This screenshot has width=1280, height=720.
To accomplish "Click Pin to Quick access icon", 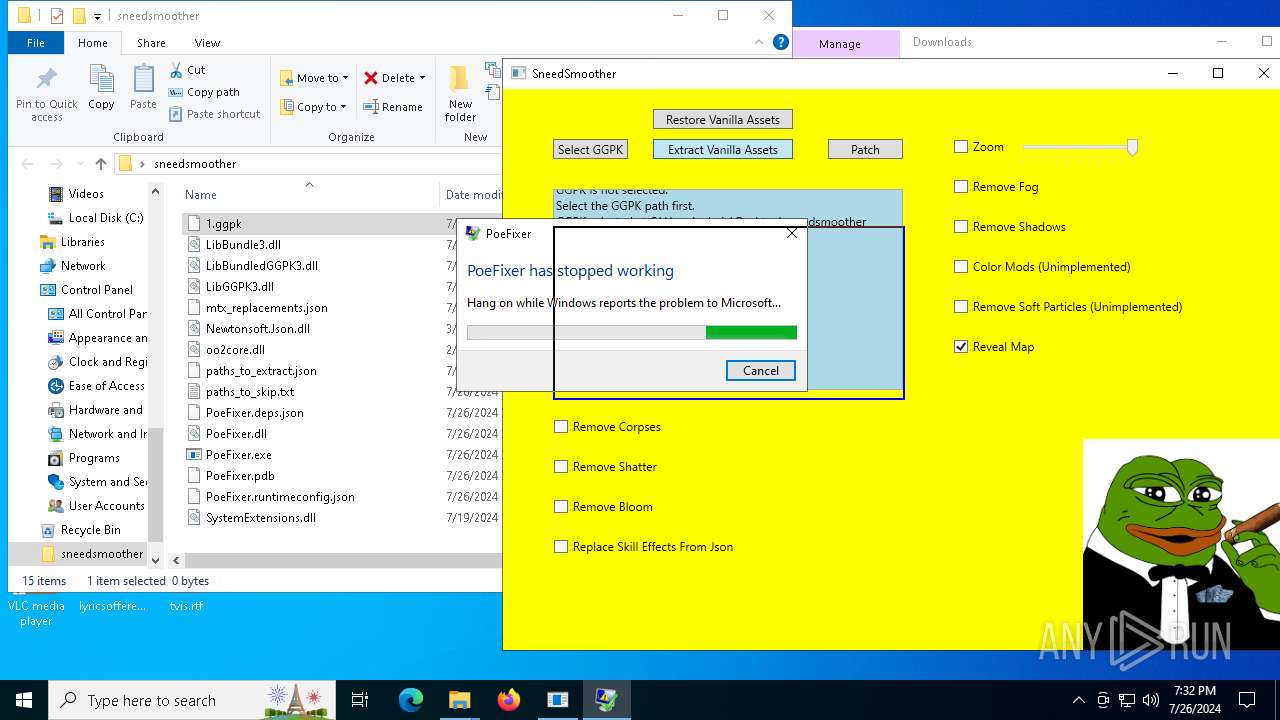I will tap(46, 95).
